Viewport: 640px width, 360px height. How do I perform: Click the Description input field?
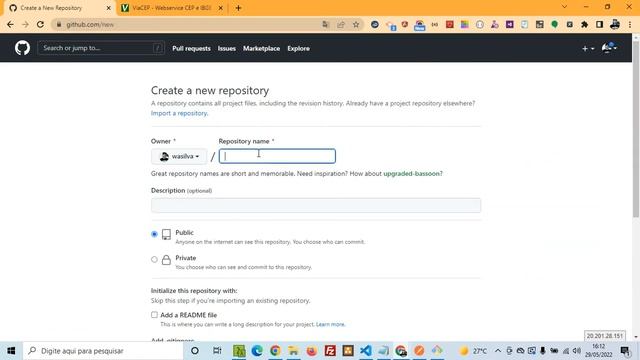[316, 205]
